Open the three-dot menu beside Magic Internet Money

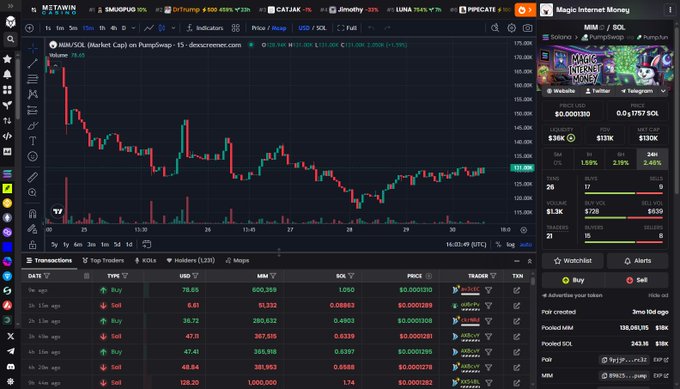pos(670,10)
